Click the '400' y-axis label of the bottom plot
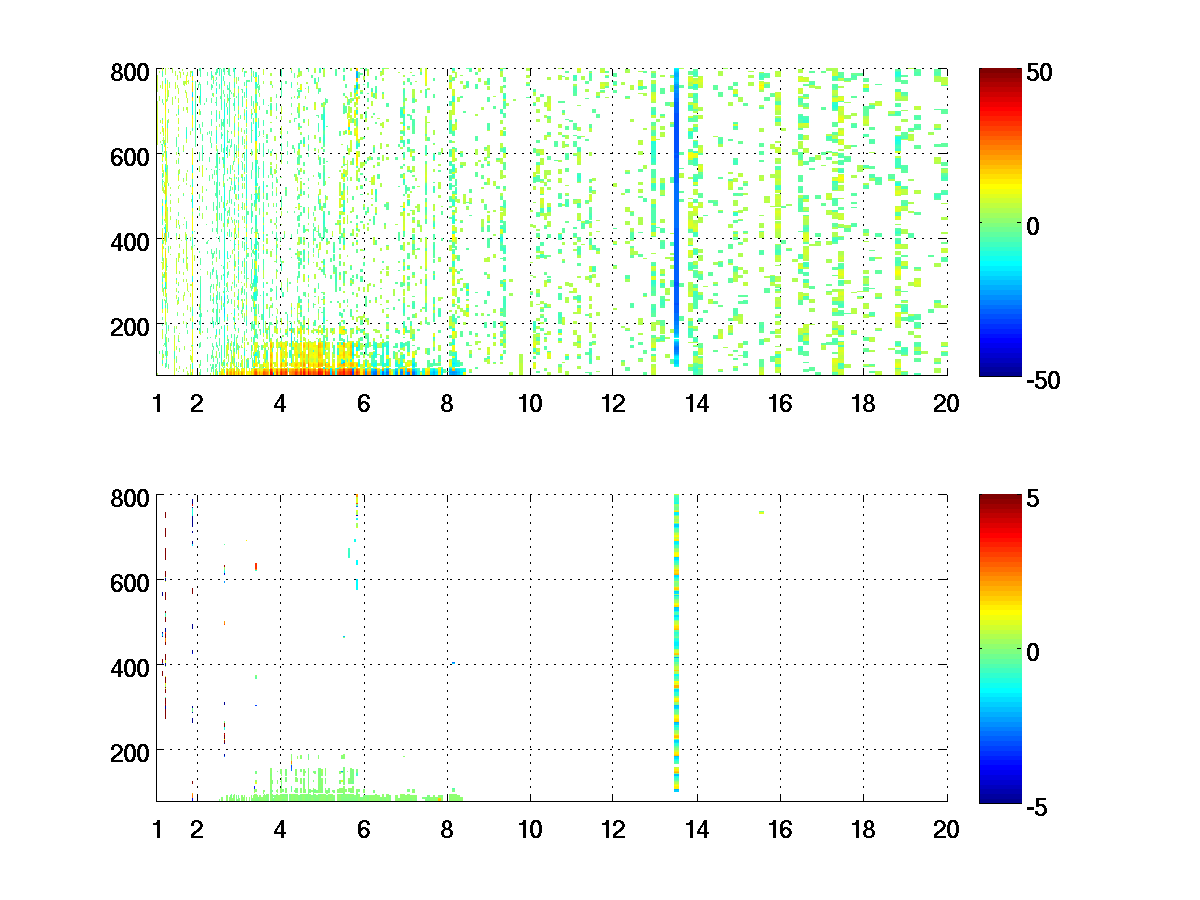This screenshot has width=1200, height=900. (x=131, y=667)
